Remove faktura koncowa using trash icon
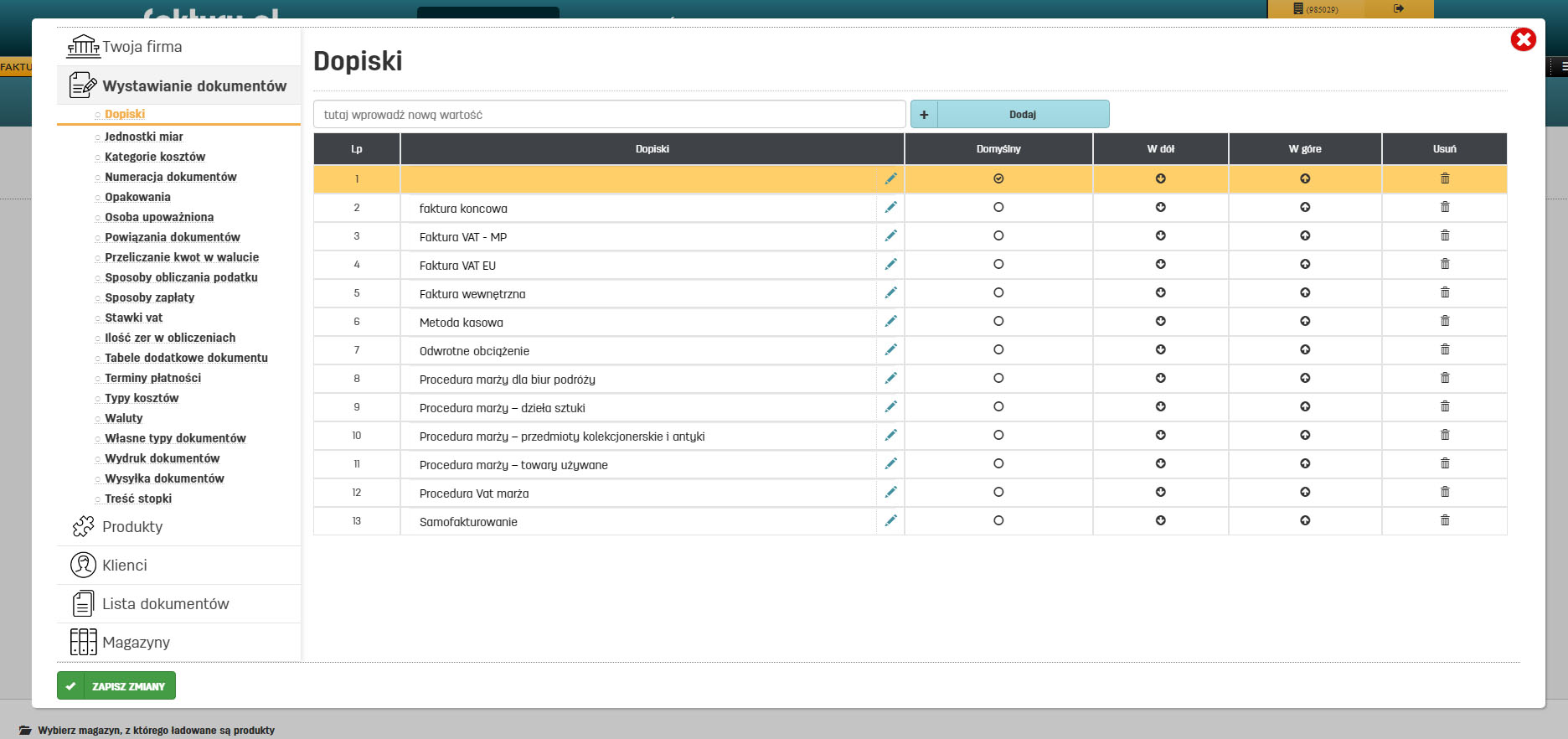Viewport: 1568px width, 739px height. (x=1444, y=207)
